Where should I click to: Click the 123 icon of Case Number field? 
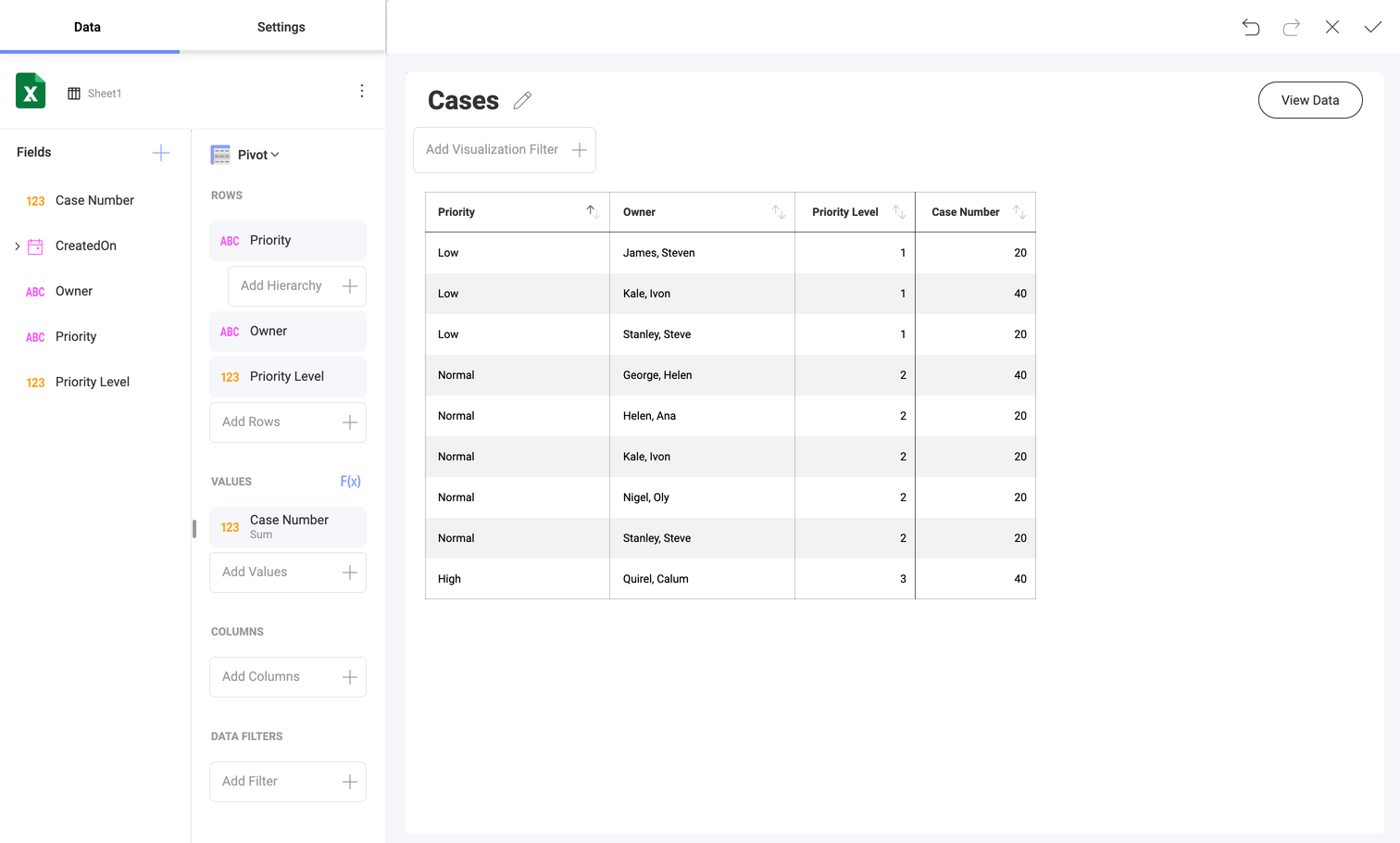pos(35,201)
